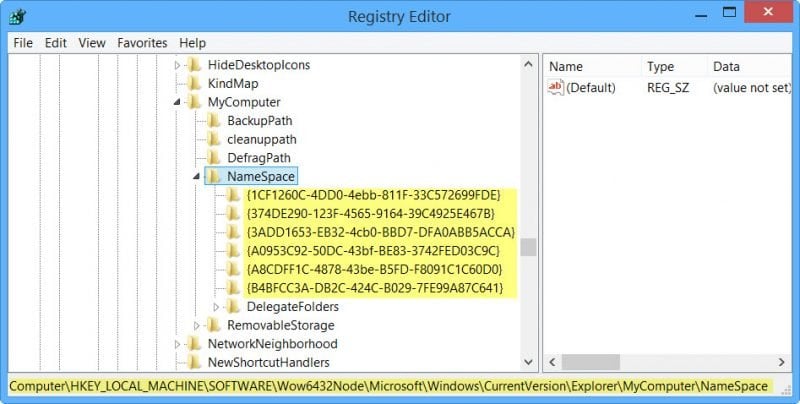The image size is (800, 404).
Task: Open the Edit menu
Action: click(x=56, y=43)
